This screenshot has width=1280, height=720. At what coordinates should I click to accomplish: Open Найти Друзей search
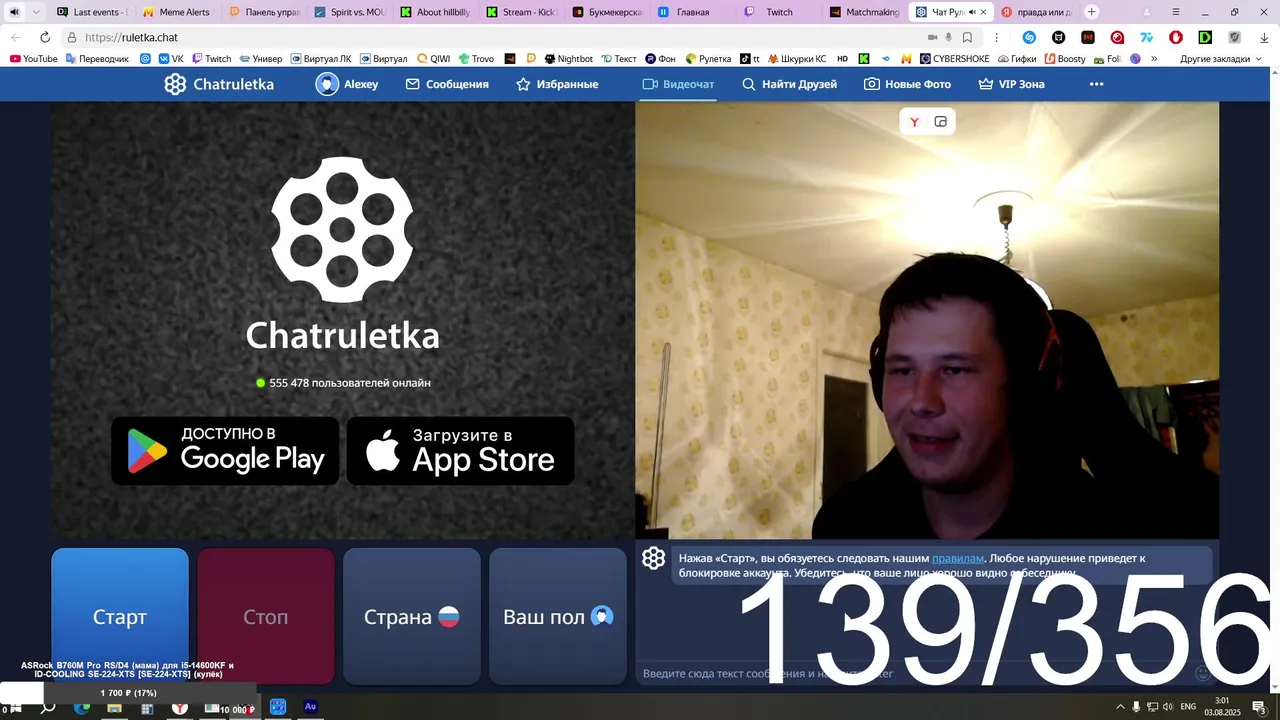(789, 84)
